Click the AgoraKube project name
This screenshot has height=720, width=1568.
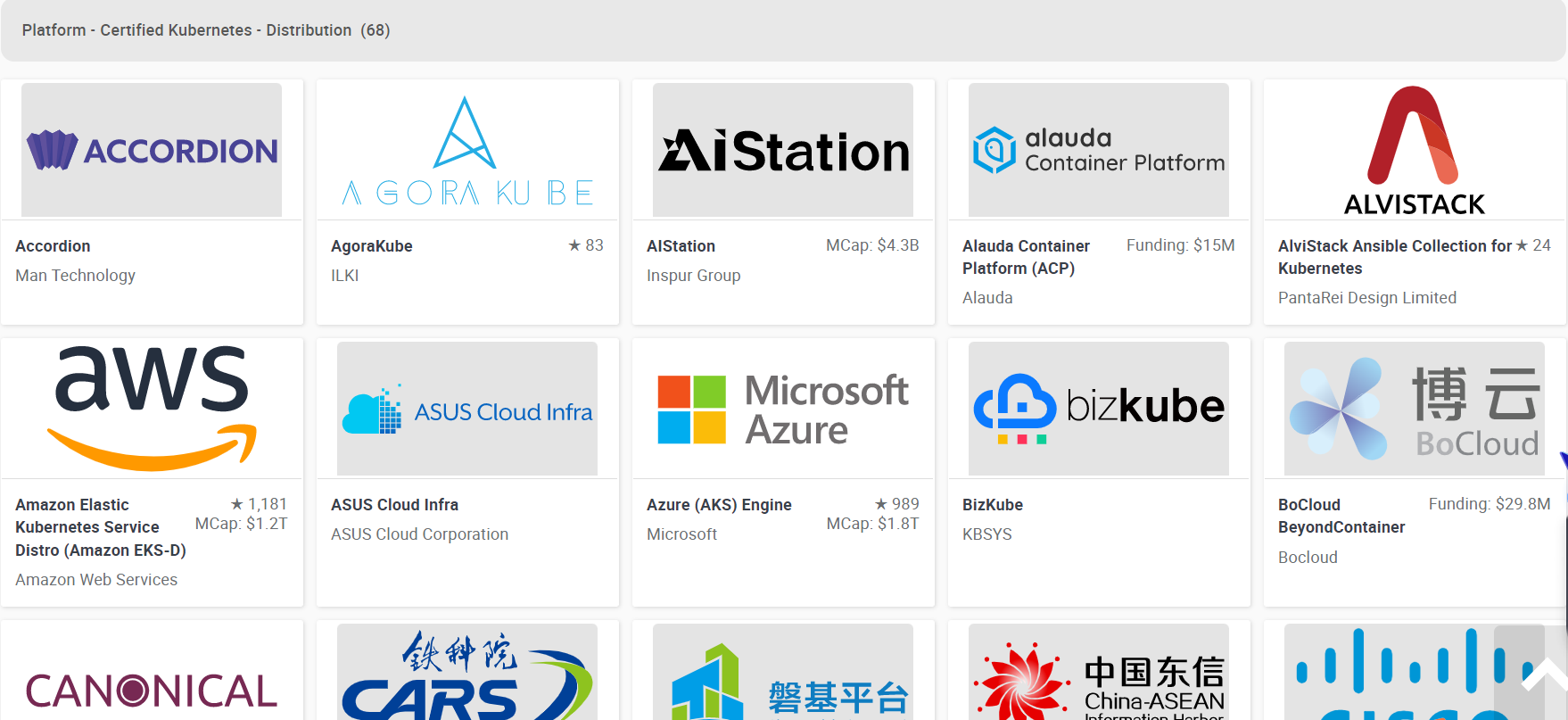pyautogui.click(x=372, y=246)
